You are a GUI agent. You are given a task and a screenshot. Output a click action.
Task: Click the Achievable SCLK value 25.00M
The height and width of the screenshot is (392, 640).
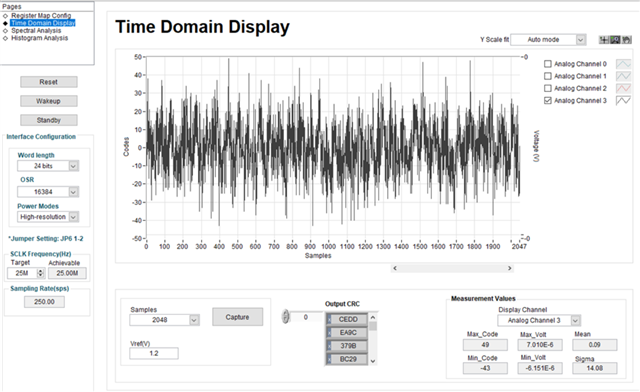67,273
